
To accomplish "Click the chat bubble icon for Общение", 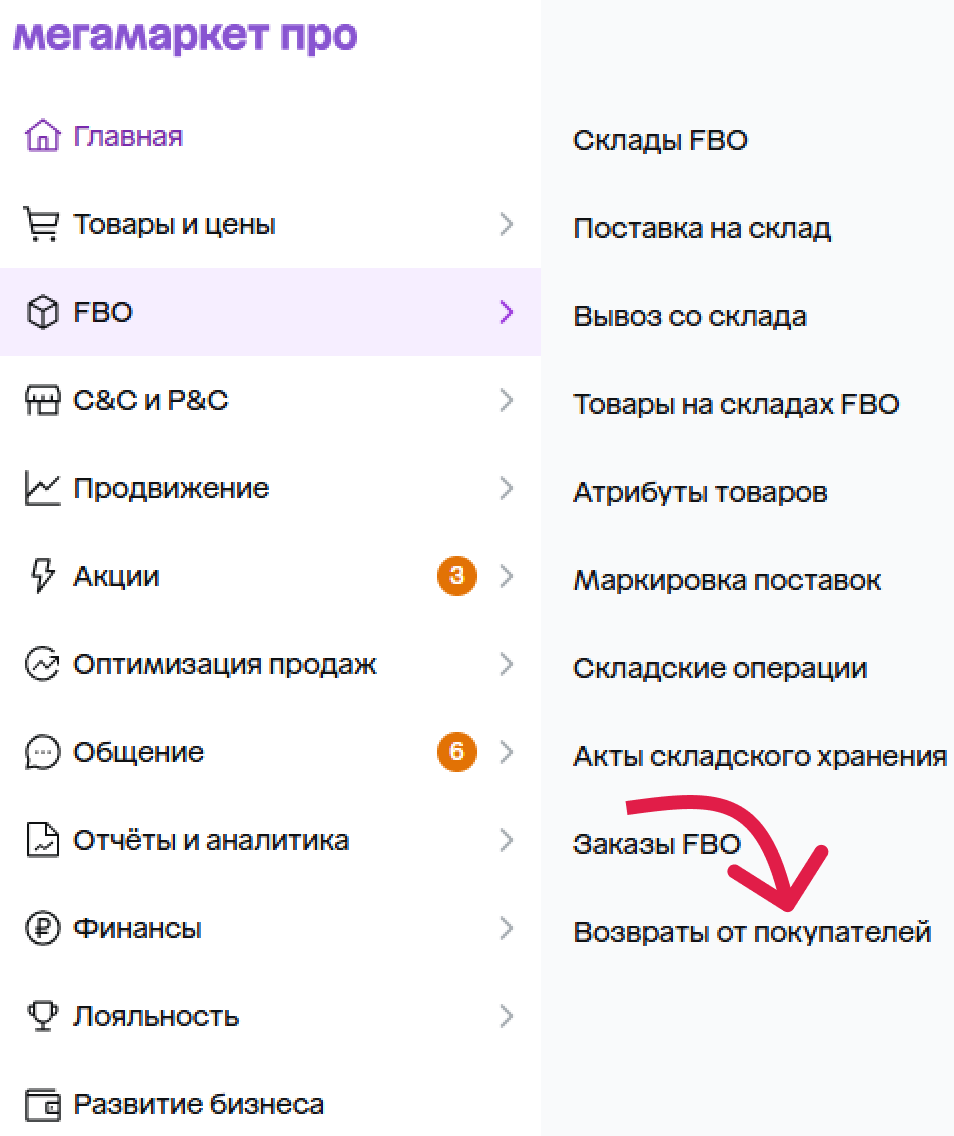I will pos(42,752).
